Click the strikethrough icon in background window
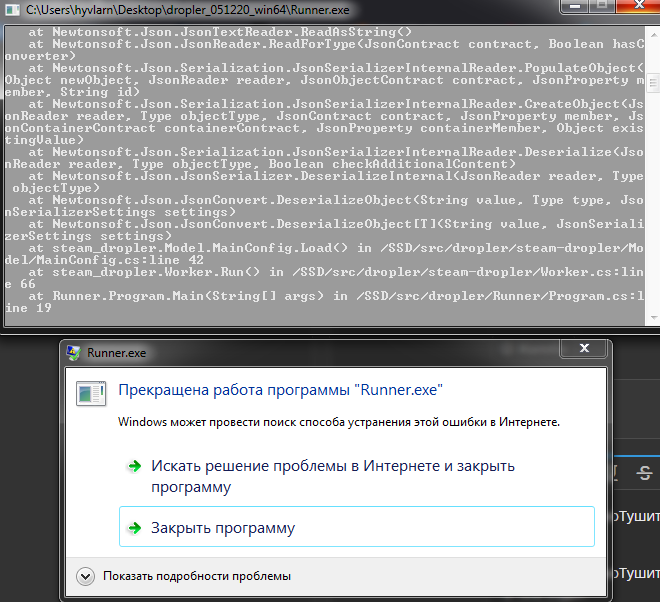The image size is (660, 602). pyautogui.click(x=644, y=473)
